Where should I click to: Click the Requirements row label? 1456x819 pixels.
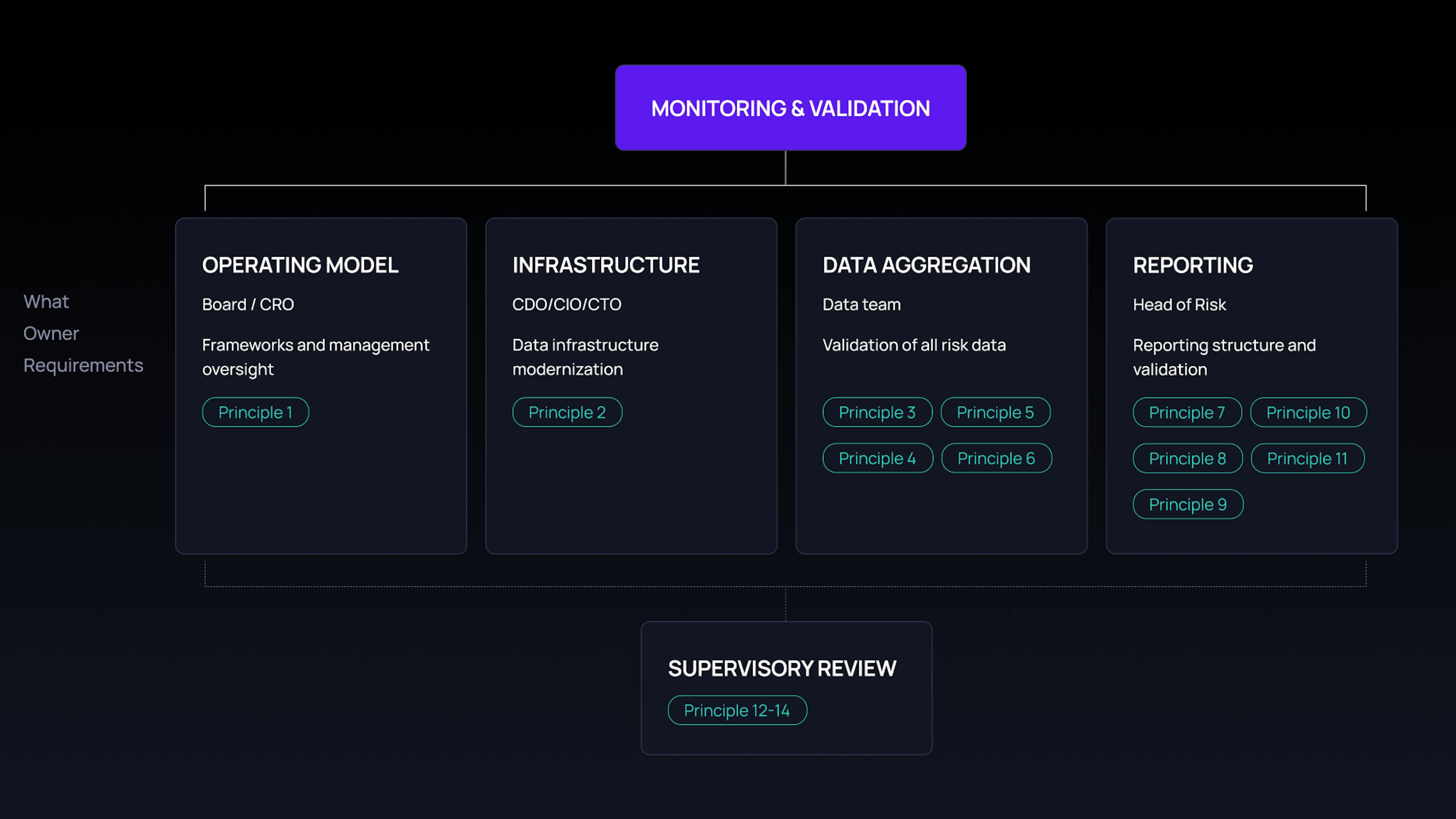[x=83, y=365]
